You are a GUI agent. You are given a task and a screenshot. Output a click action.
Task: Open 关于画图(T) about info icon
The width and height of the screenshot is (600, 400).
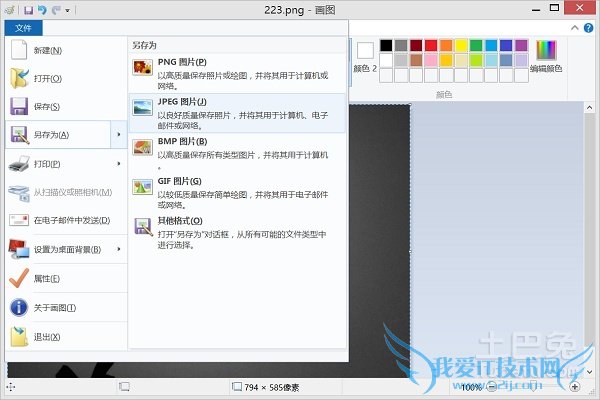(x=19, y=307)
